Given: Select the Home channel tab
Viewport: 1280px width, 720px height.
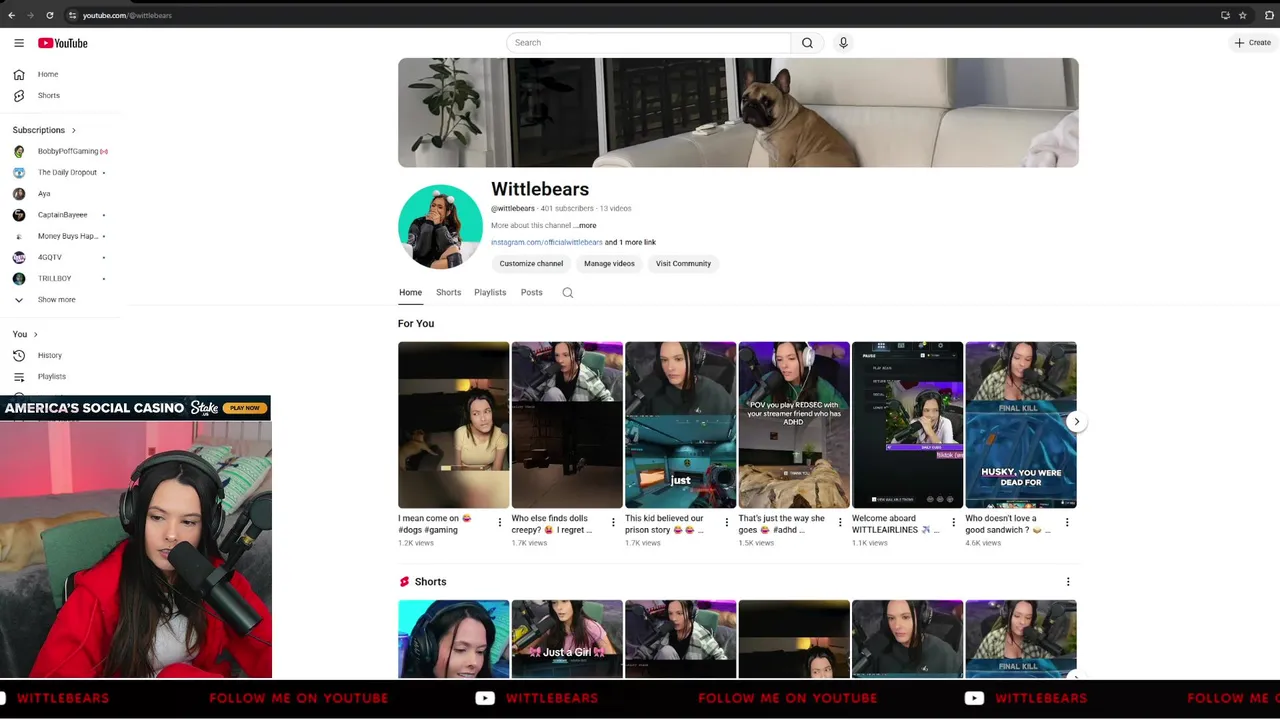Looking at the screenshot, I should click(410, 292).
